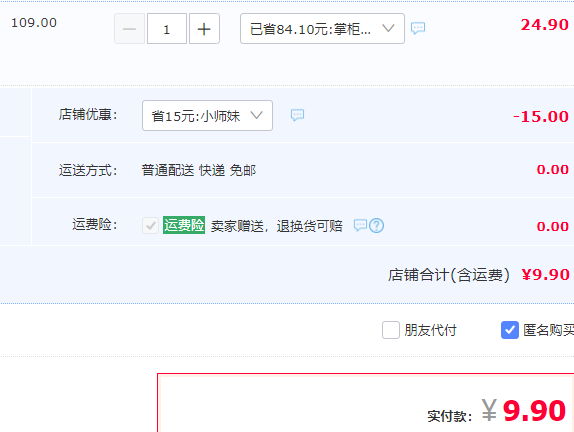Click the comment icon beside 店铺优惠 dropdown
The height and width of the screenshot is (432, 574).
click(x=297, y=115)
